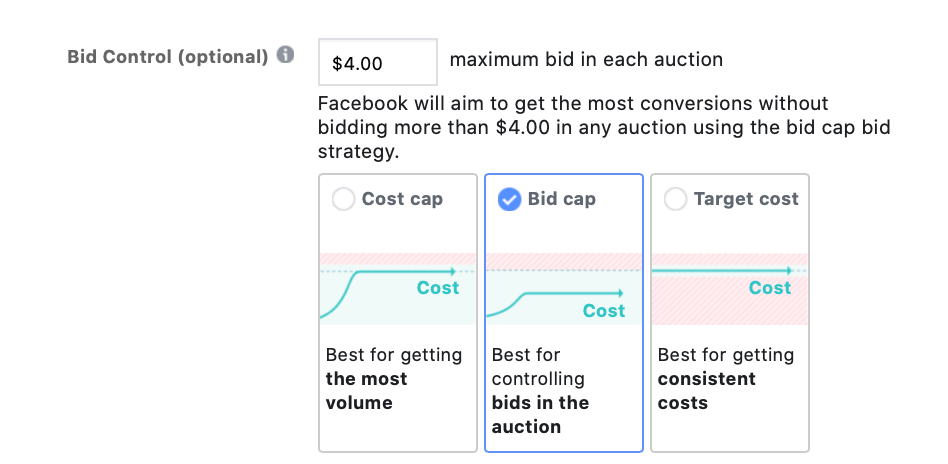
Task: Click the Facebook bid strategy description paragraph
Action: [603, 128]
